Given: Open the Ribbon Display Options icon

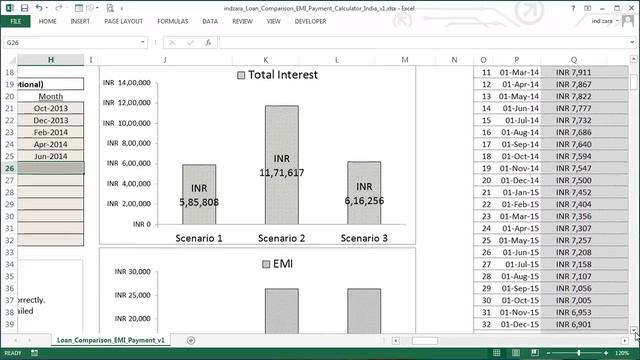Looking at the screenshot, I should pos(587,8).
